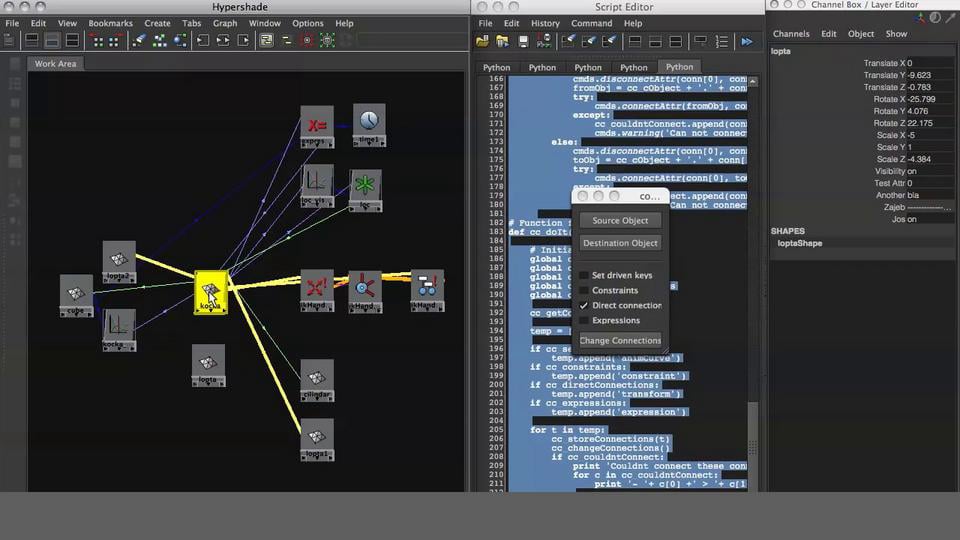This screenshot has width=960, height=540.
Task: Save script to shelf icon
Action: [x=543, y=42]
